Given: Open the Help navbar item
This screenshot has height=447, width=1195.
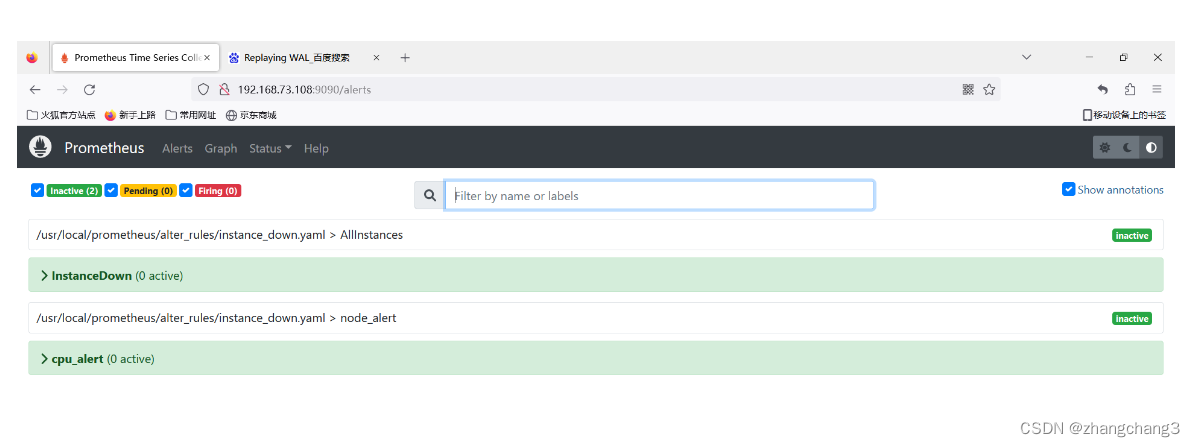Looking at the screenshot, I should tap(316, 148).
